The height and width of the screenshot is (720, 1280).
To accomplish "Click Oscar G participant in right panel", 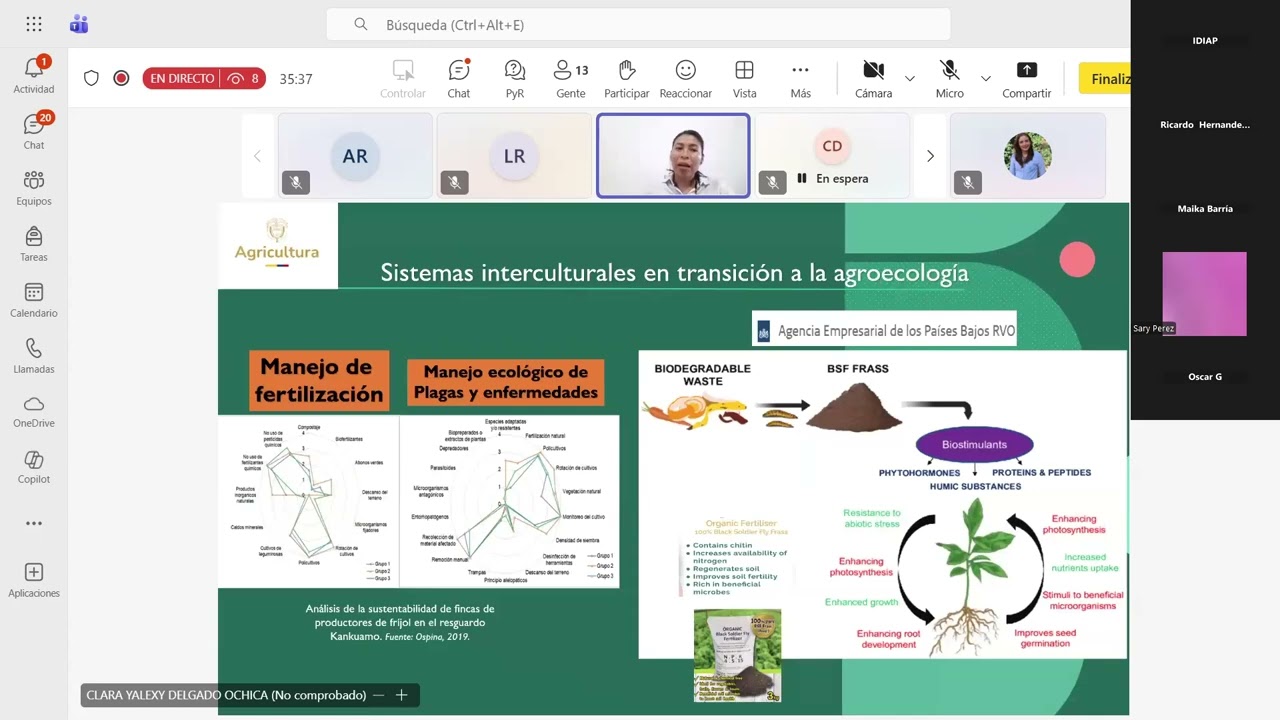I will tap(1205, 377).
